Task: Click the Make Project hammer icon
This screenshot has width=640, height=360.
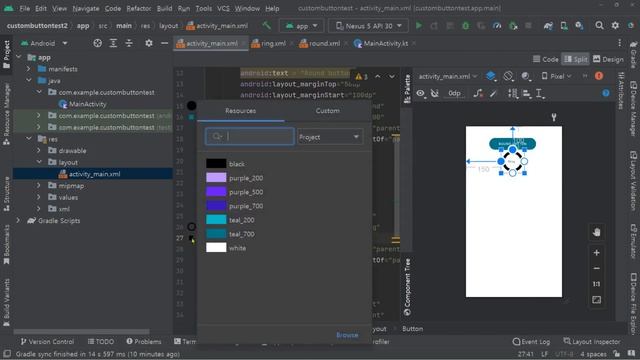Action: 267,26
